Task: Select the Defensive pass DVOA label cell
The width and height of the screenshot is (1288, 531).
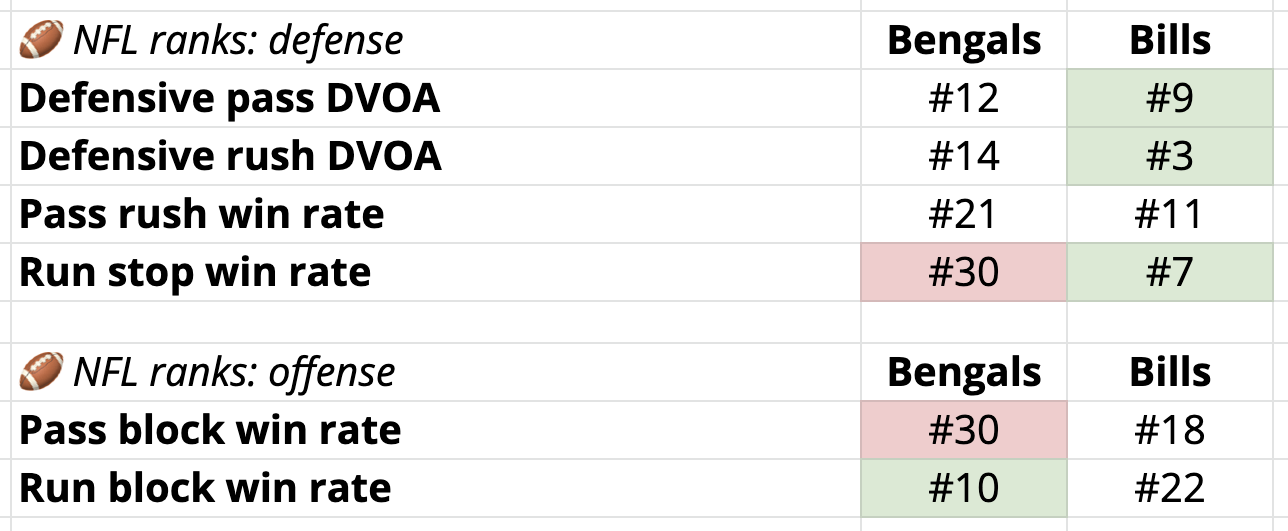Action: [436, 98]
